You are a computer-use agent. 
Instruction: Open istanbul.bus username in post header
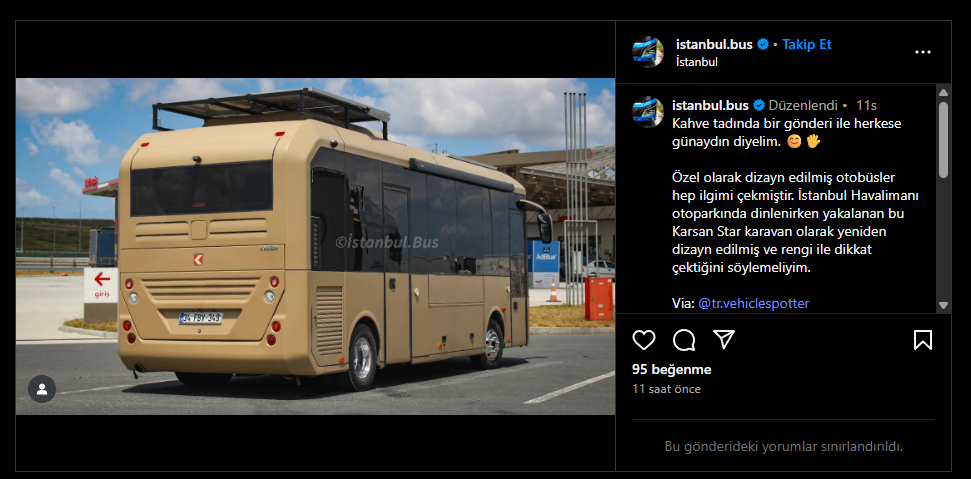tap(714, 45)
